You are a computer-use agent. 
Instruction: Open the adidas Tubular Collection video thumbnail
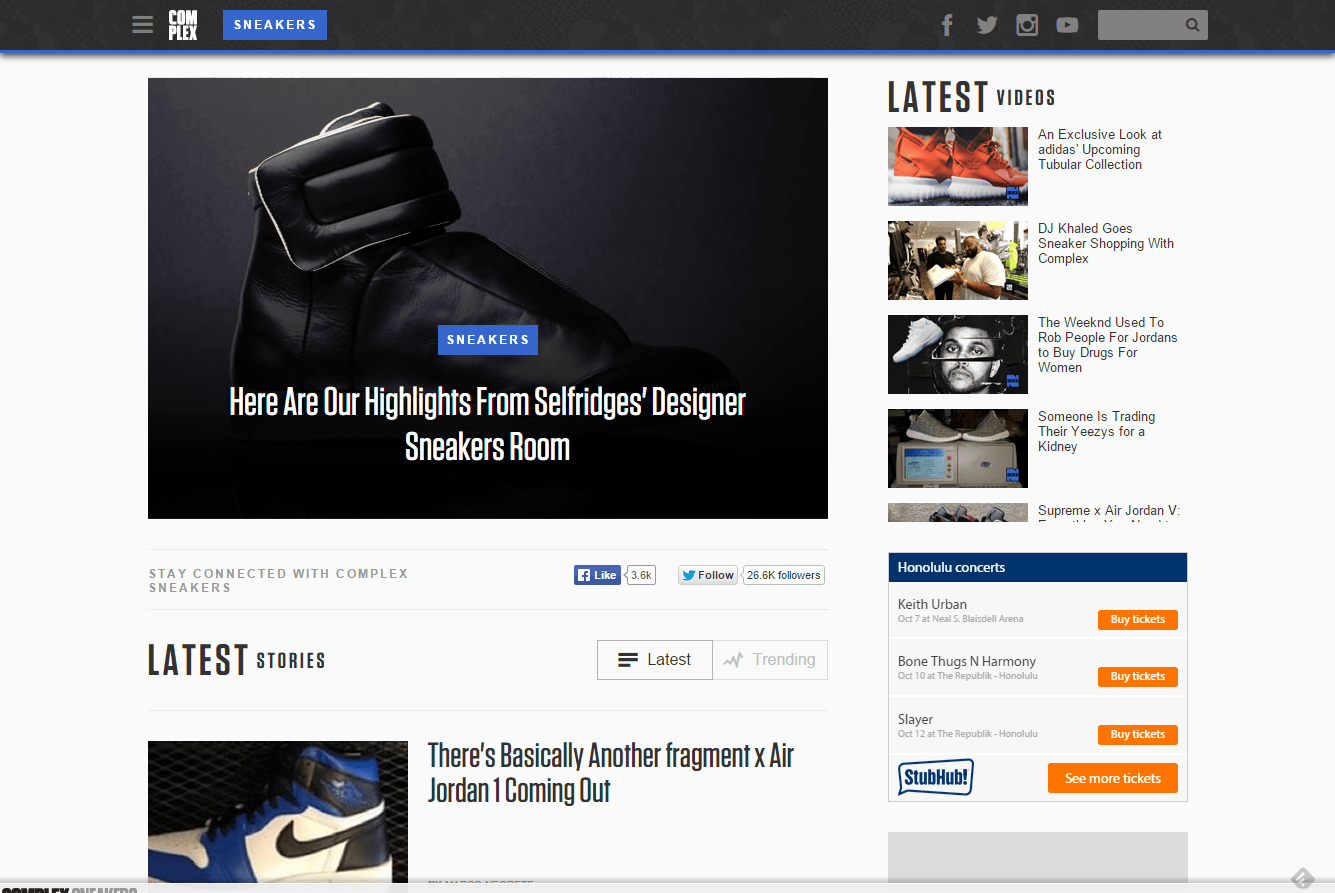pos(958,166)
